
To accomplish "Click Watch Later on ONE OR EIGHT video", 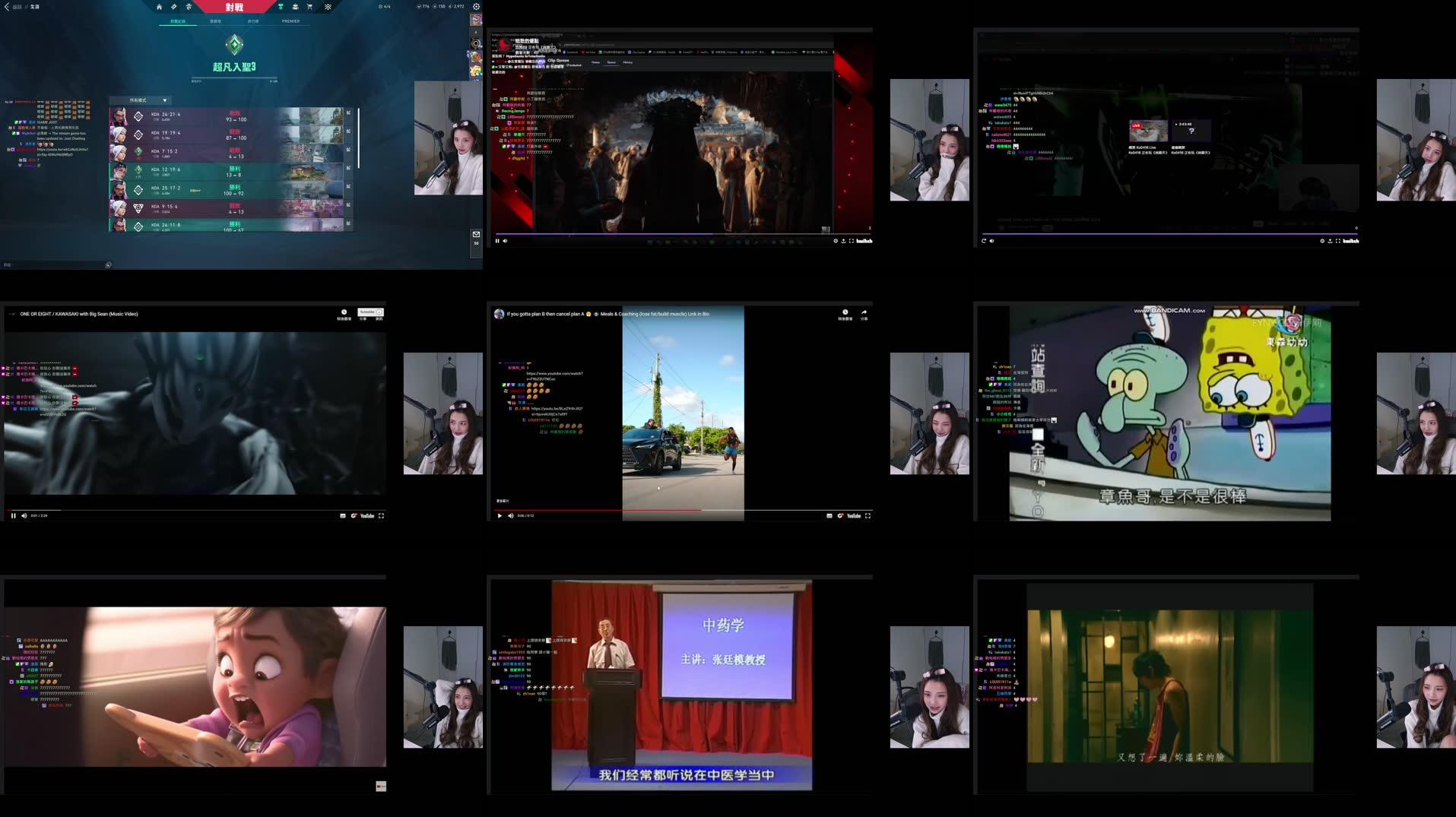I will pos(344,314).
